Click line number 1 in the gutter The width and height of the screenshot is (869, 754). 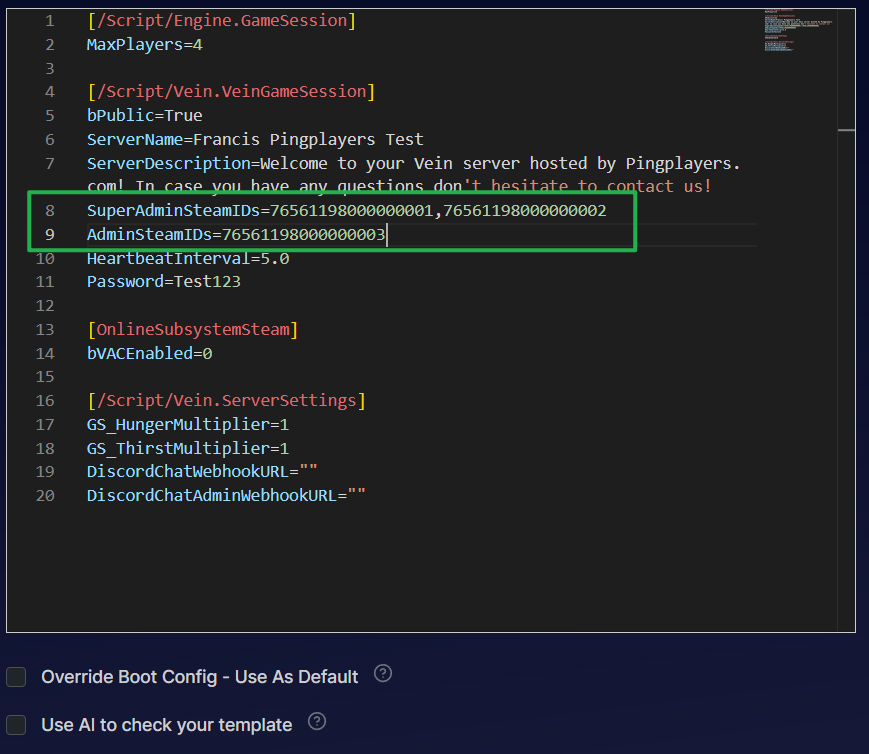[x=50, y=21]
